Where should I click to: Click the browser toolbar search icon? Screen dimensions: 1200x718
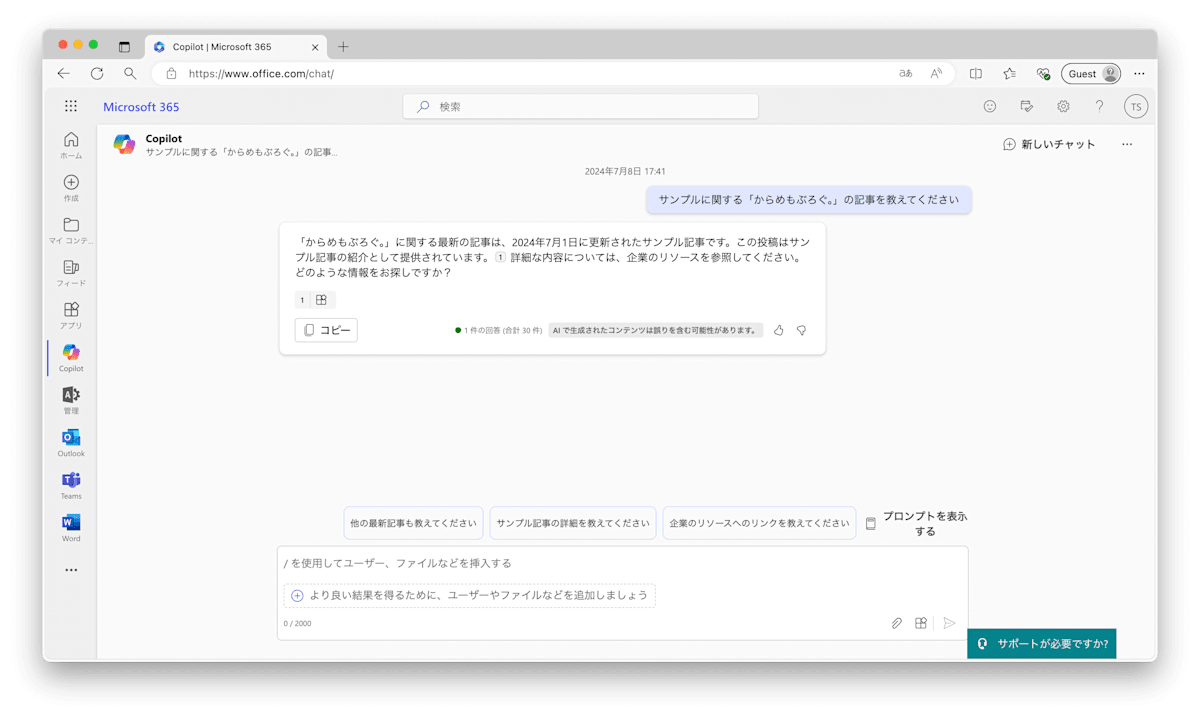point(130,74)
